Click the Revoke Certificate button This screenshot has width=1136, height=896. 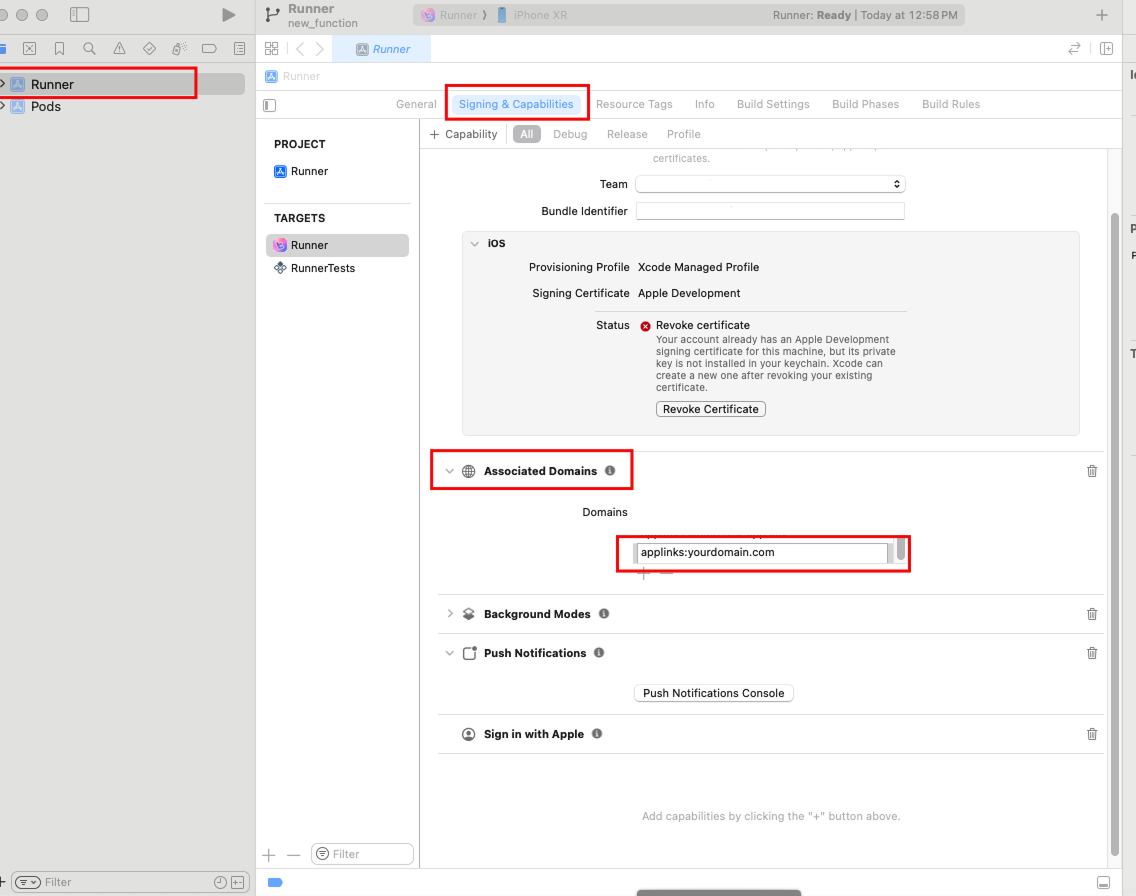[710, 409]
